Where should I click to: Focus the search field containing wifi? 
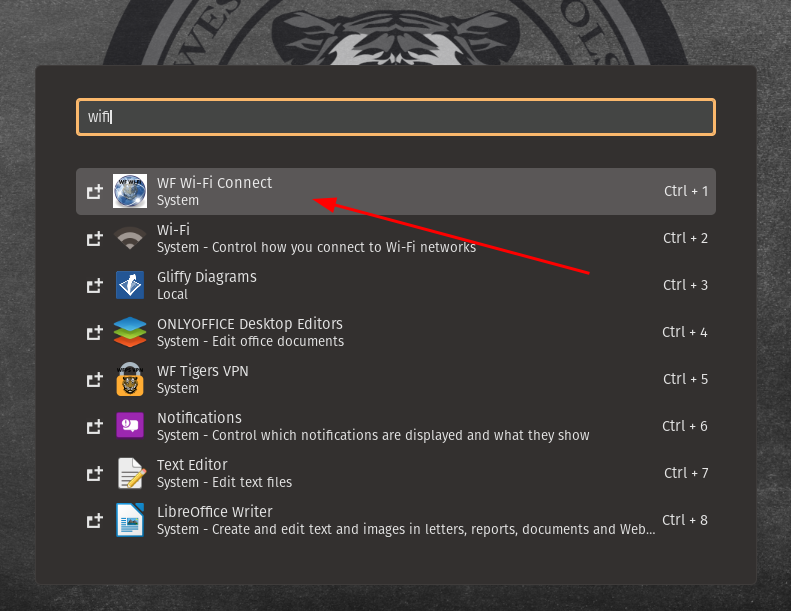[x=396, y=117]
